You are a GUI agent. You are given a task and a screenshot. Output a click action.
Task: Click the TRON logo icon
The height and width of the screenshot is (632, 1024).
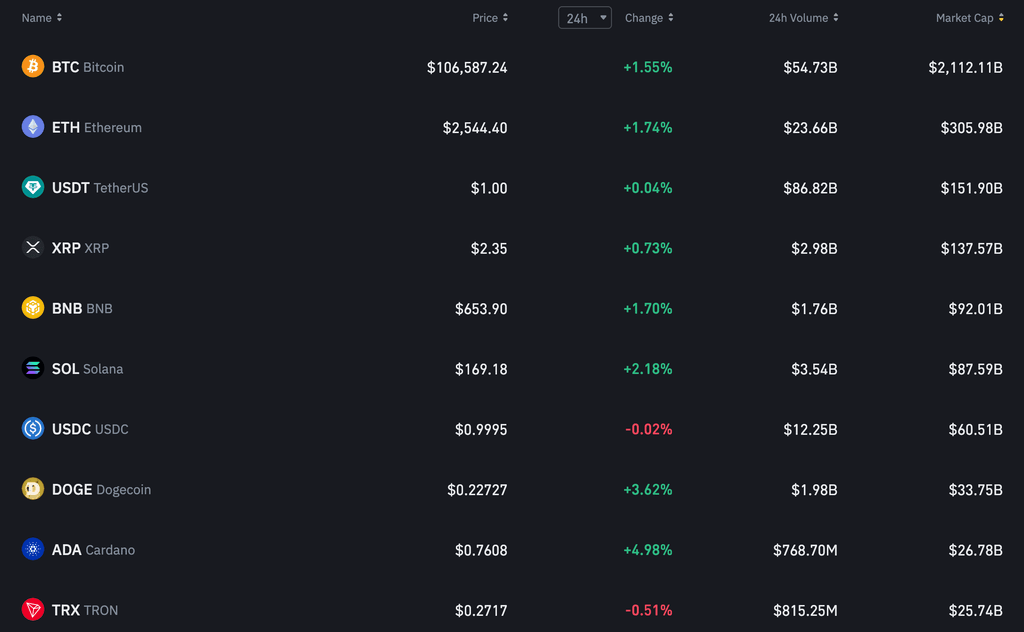pyautogui.click(x=32, y=610)
